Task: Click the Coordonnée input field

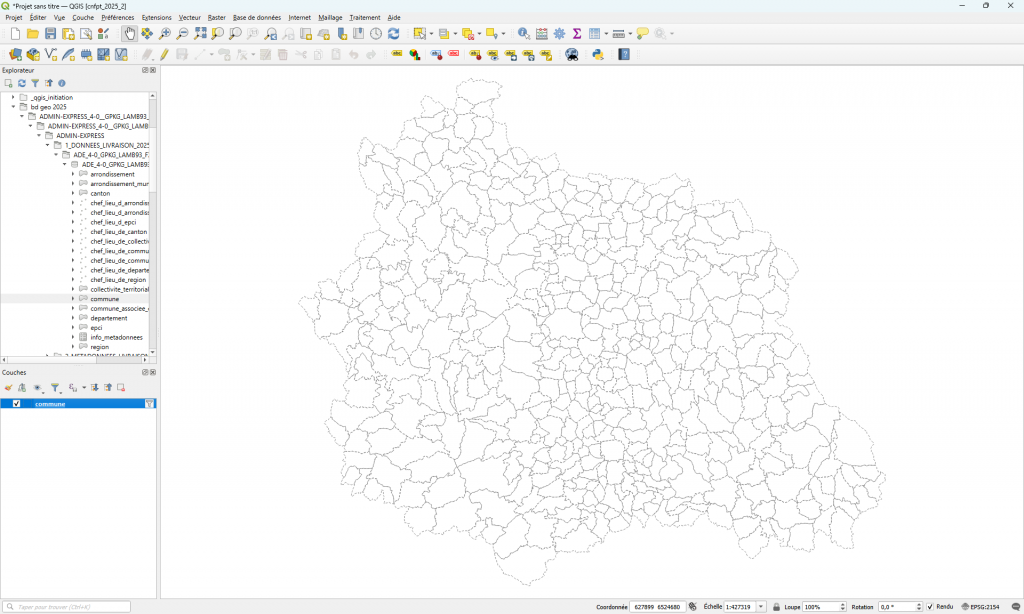Action: (x=657, y=607)
